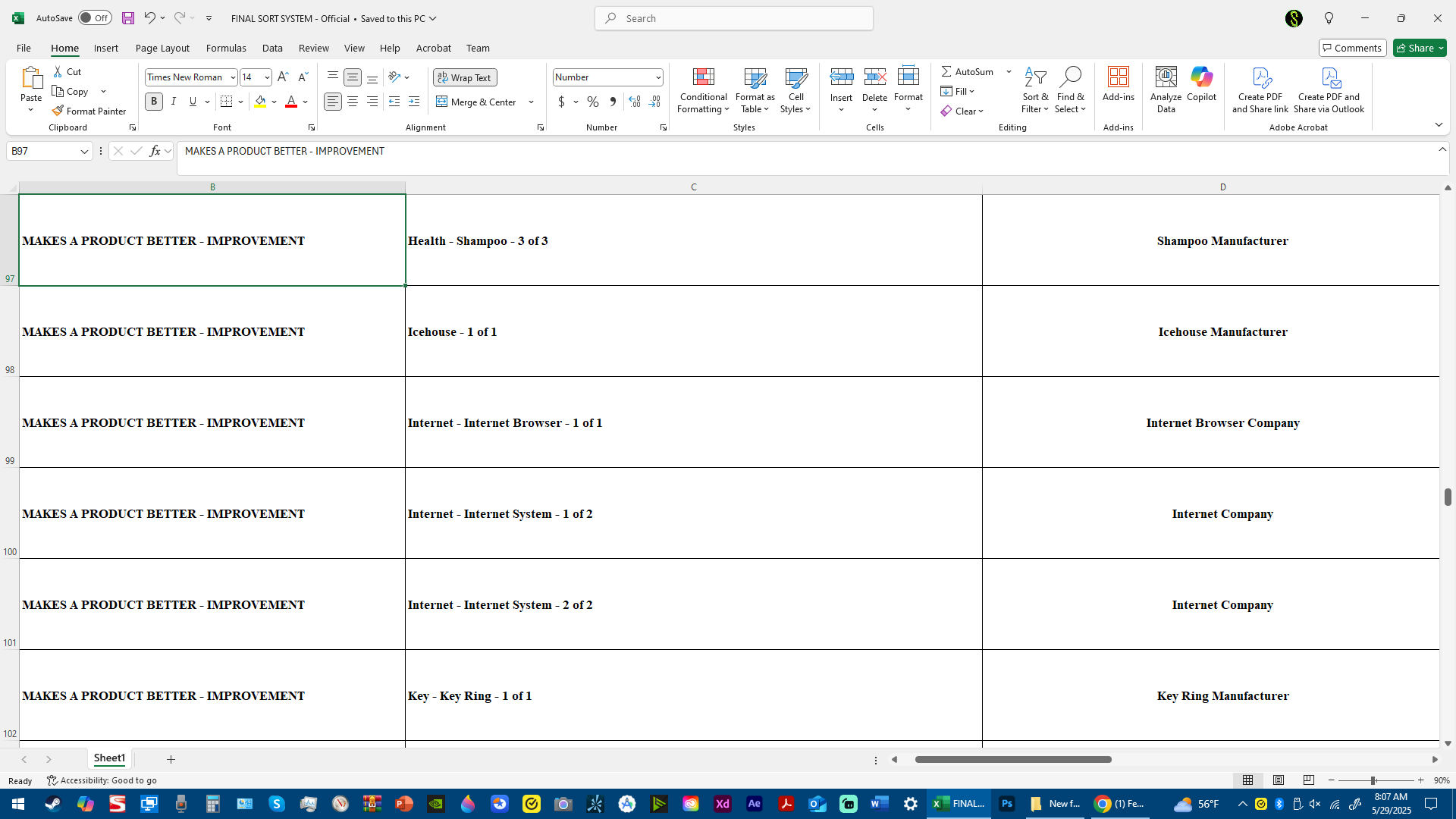Open the font name dropdown
This screenshot has width=1456, height=819.
[x=233, y=77]
